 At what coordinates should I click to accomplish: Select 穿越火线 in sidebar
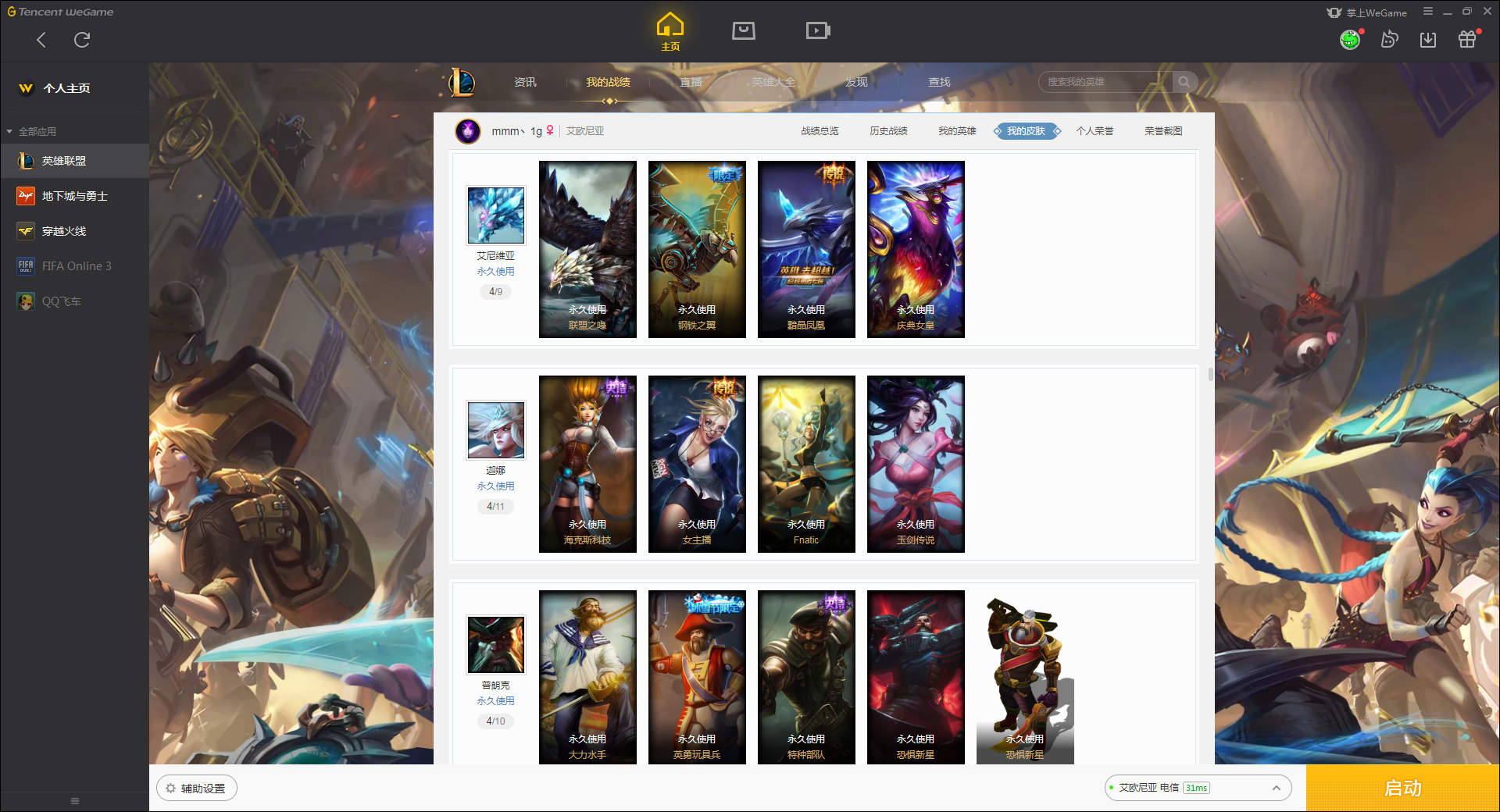click(74, 231)
